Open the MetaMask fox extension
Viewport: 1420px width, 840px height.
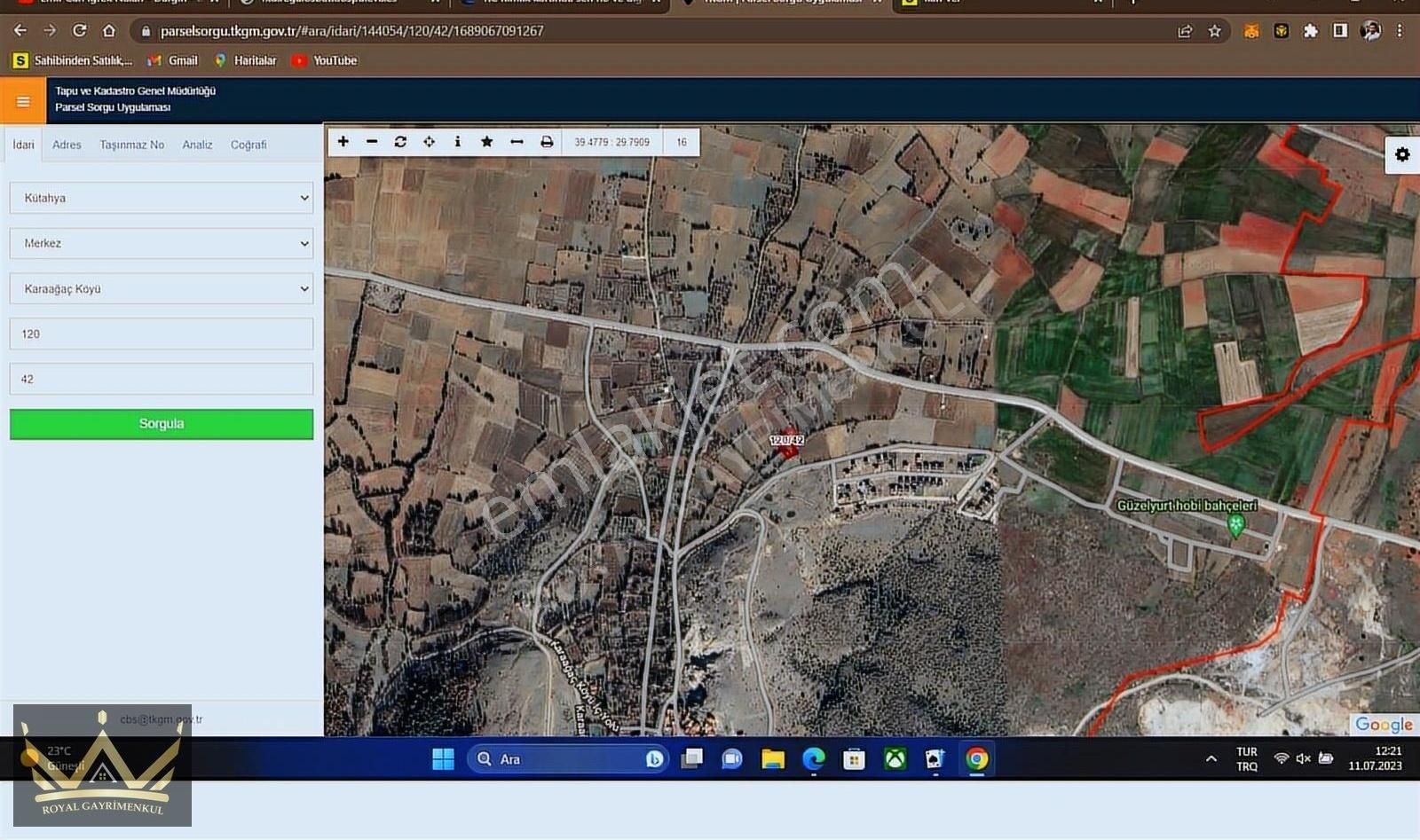point(1251,31)
